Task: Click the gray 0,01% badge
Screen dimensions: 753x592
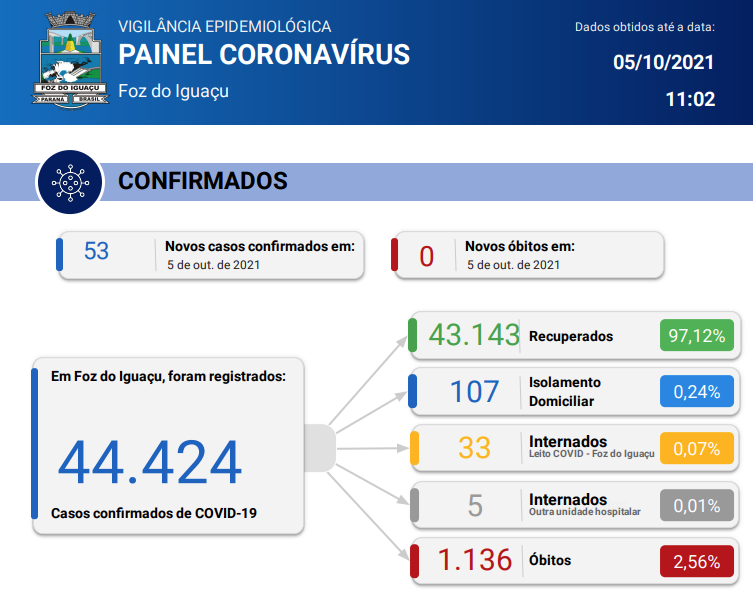Action: 697,505
